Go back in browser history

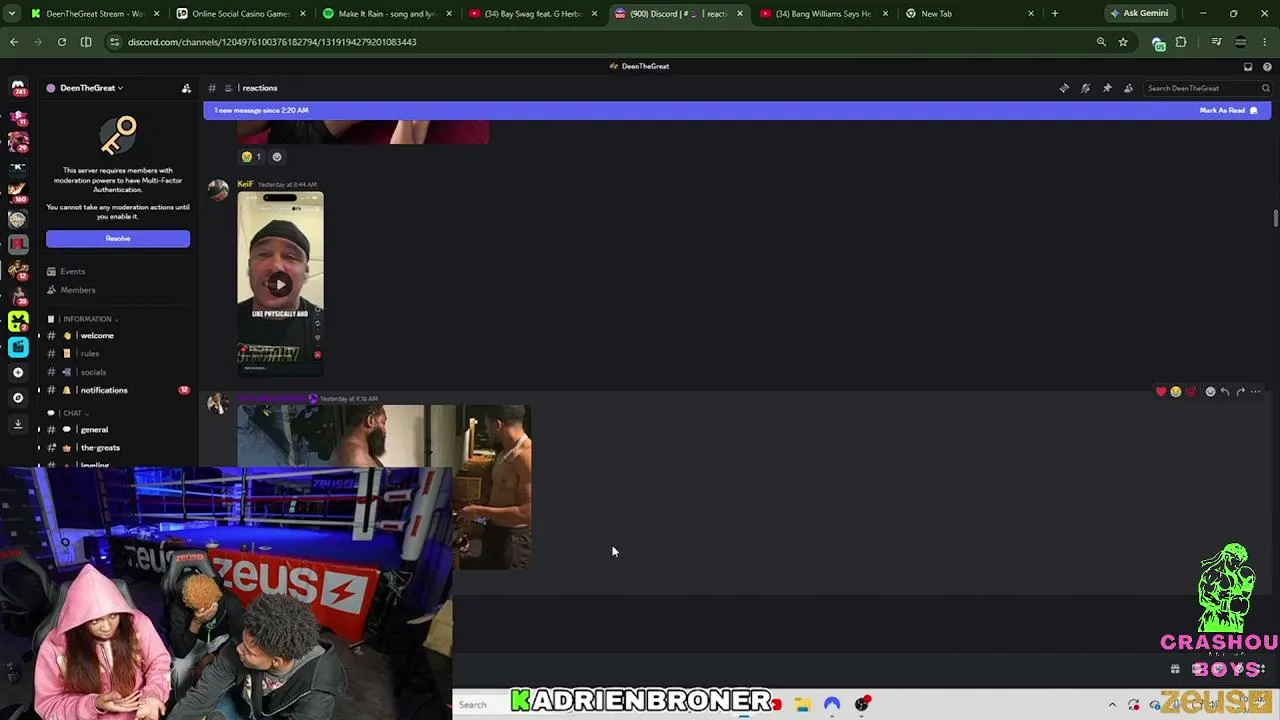[14, 42]
